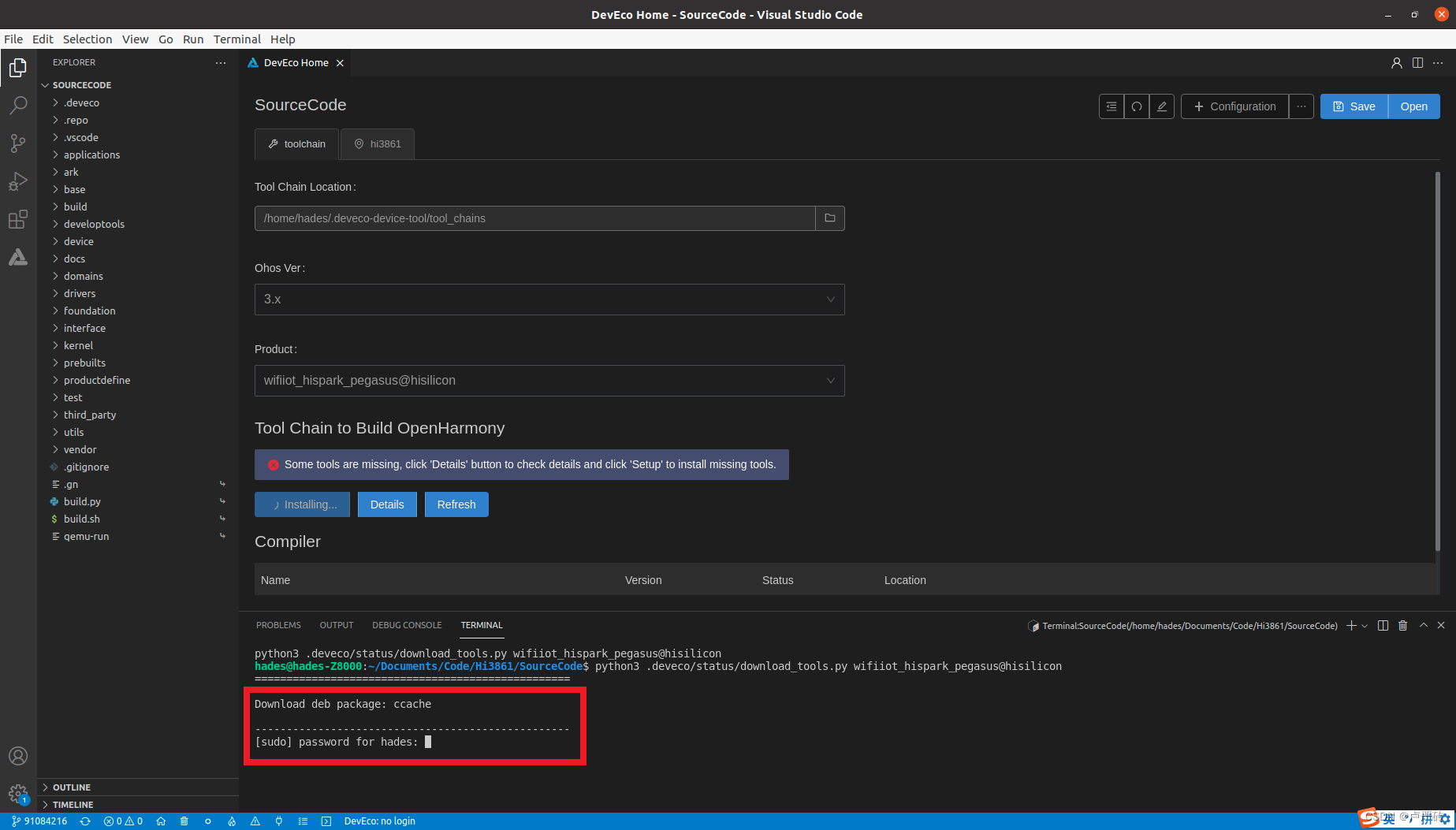Click the Save button
1456x830 pixels.
coord(1354,106)
